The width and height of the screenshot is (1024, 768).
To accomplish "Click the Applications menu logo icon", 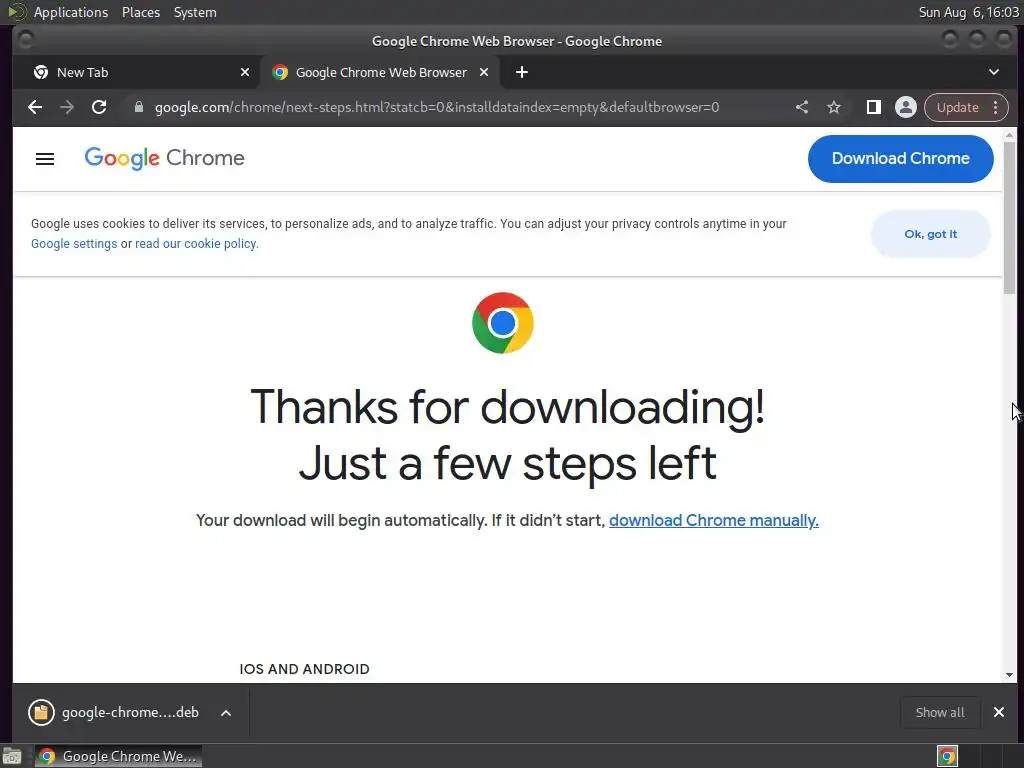I will click(17, 12).
